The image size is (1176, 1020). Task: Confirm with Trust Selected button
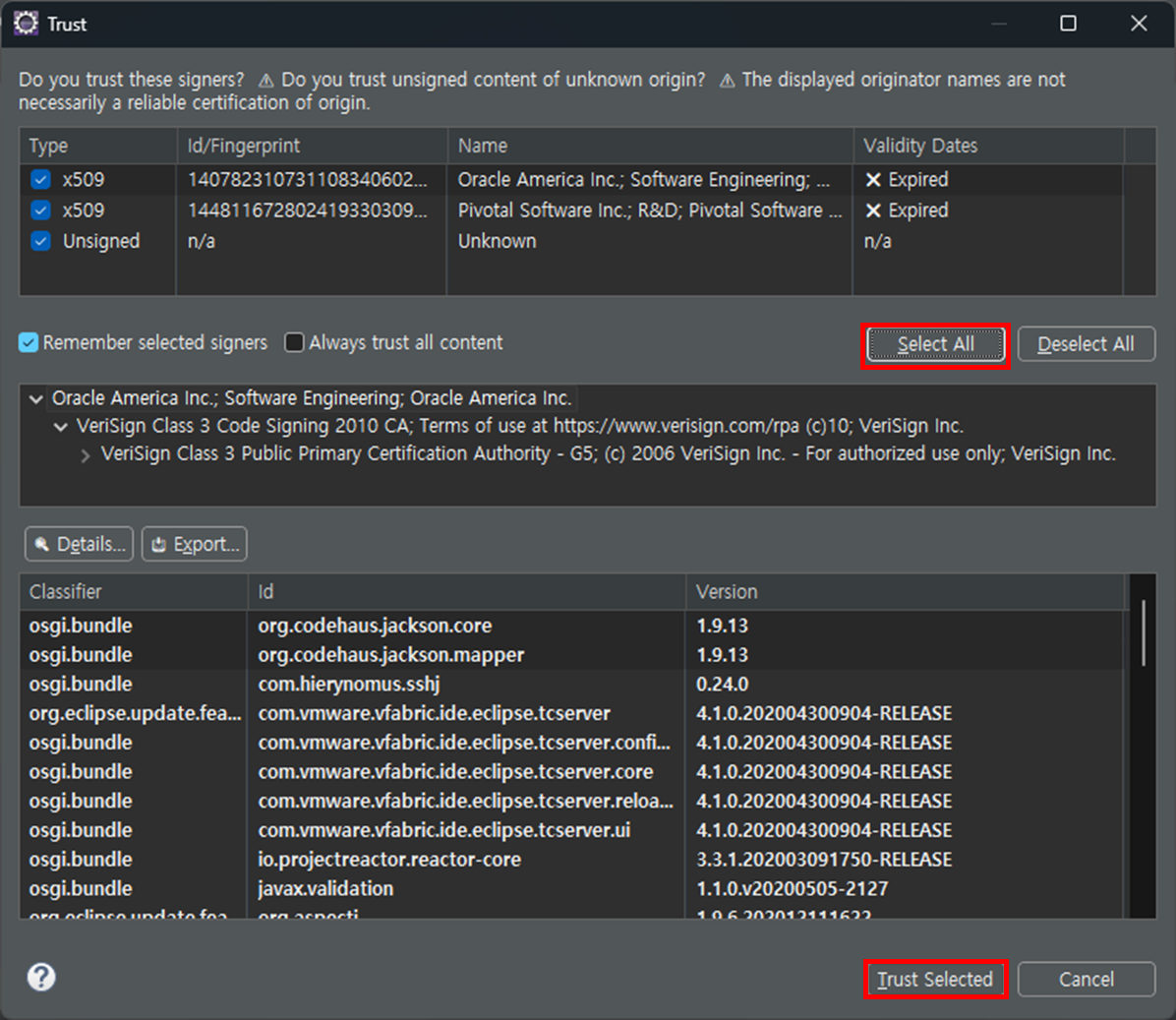935,980
